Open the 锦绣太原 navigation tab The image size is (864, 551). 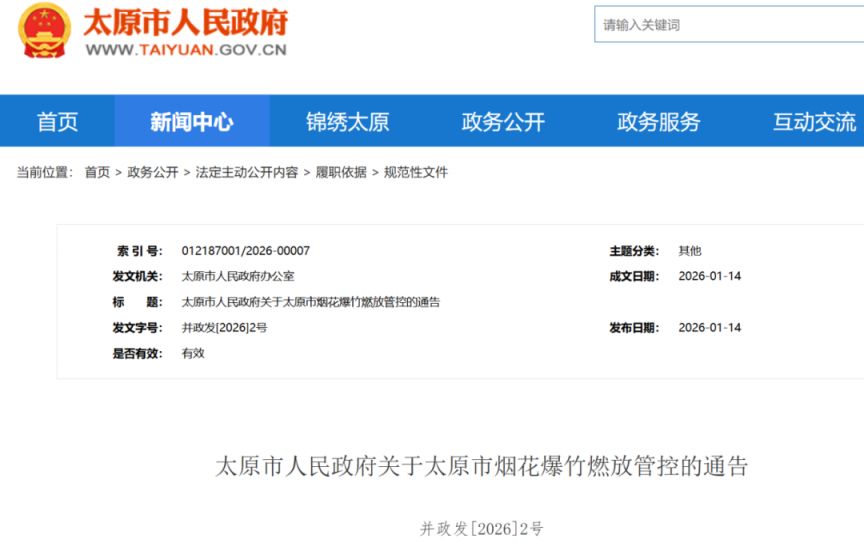pyautogui.click(x=348, y=121)
